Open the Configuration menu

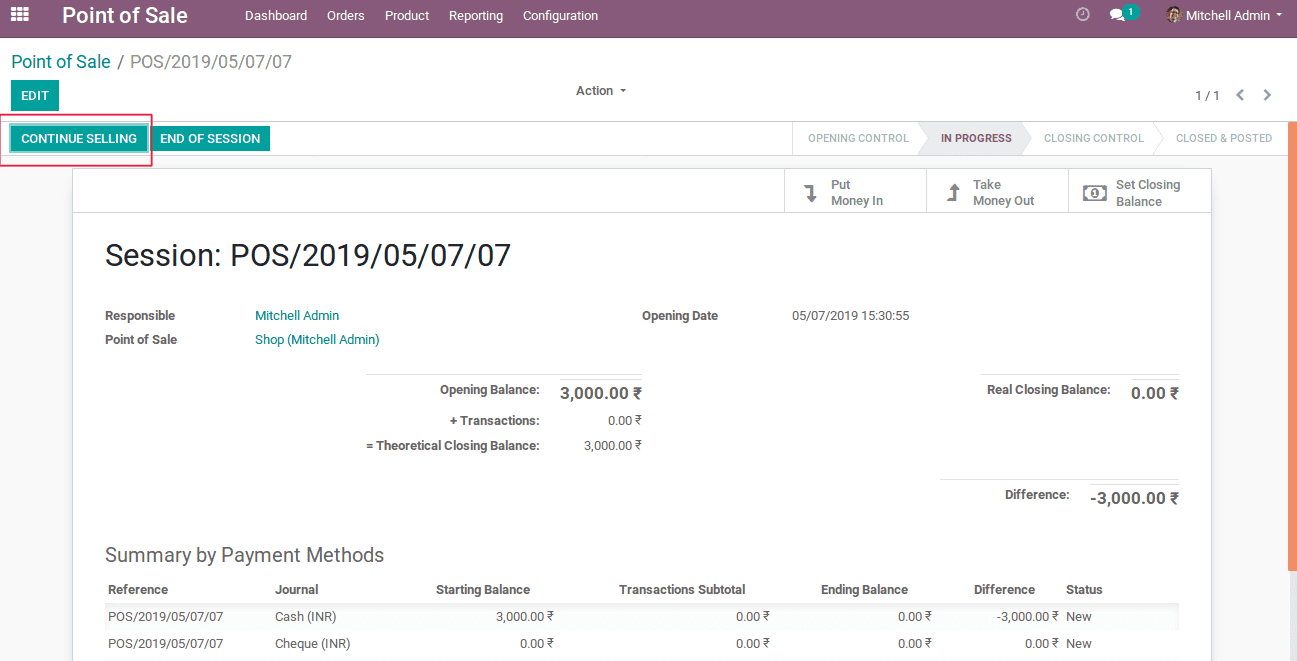pyautogui.click(x=560, y=16)
